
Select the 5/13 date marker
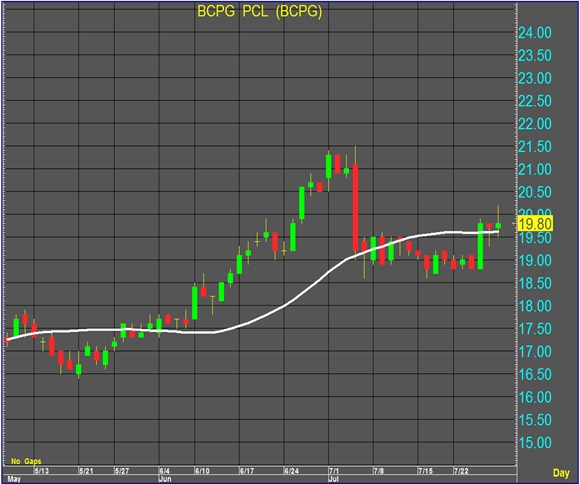42,471
